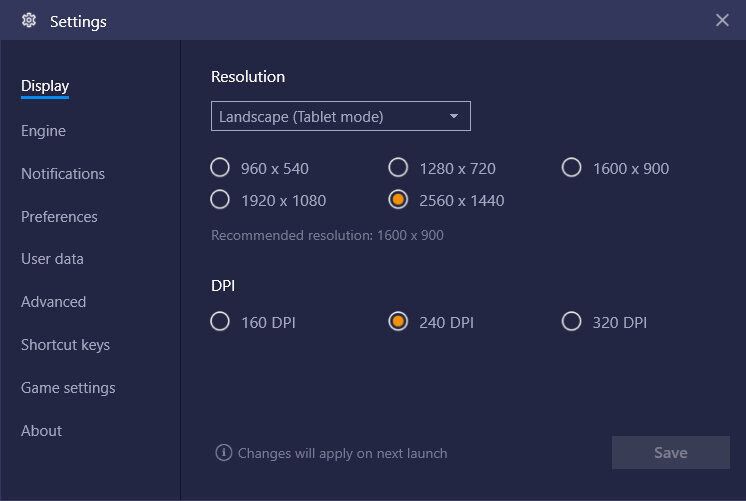Click the Landscape dropdown arrow

[454, 116]
